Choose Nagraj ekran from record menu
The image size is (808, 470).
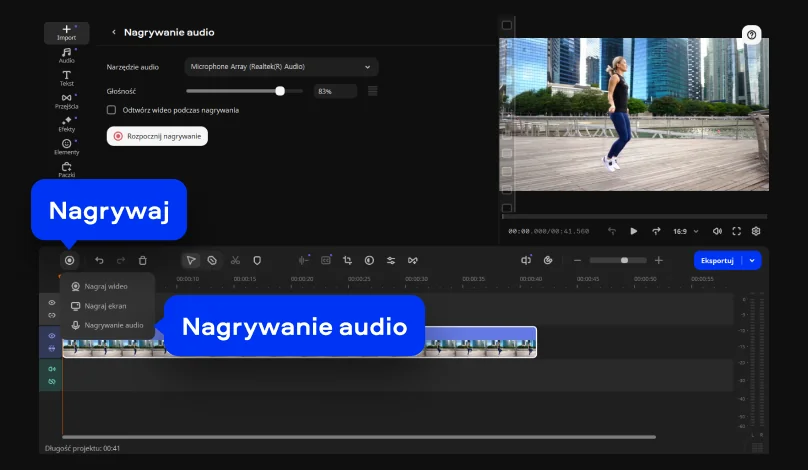pyautogui.click(x=105, y=306)
